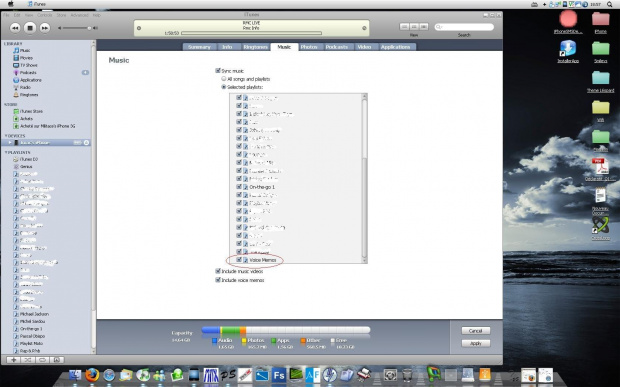Screen dimensions: 620x387
Task: Click the previous track rewind button
Action: tap(15, 28)
